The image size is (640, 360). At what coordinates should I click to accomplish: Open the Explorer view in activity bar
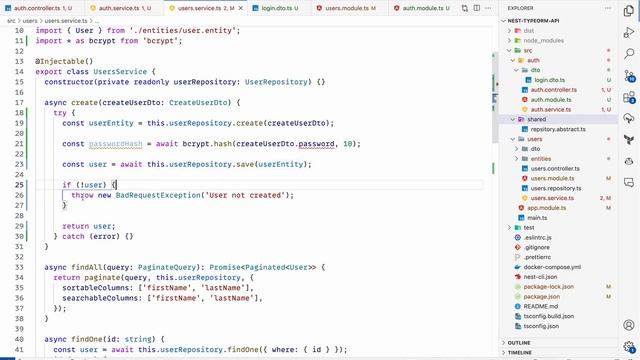coord(629,11)
